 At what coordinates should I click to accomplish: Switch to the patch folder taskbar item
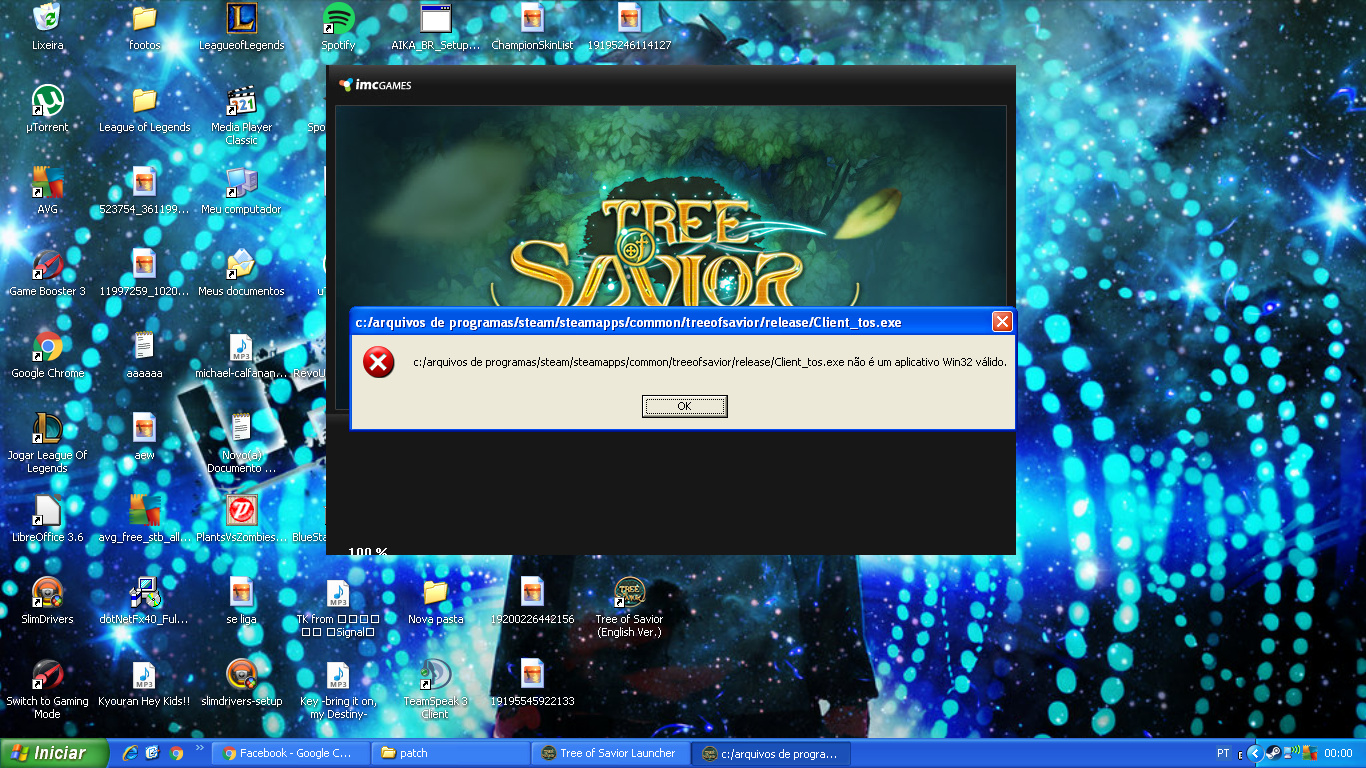click(x=450, y=753)
